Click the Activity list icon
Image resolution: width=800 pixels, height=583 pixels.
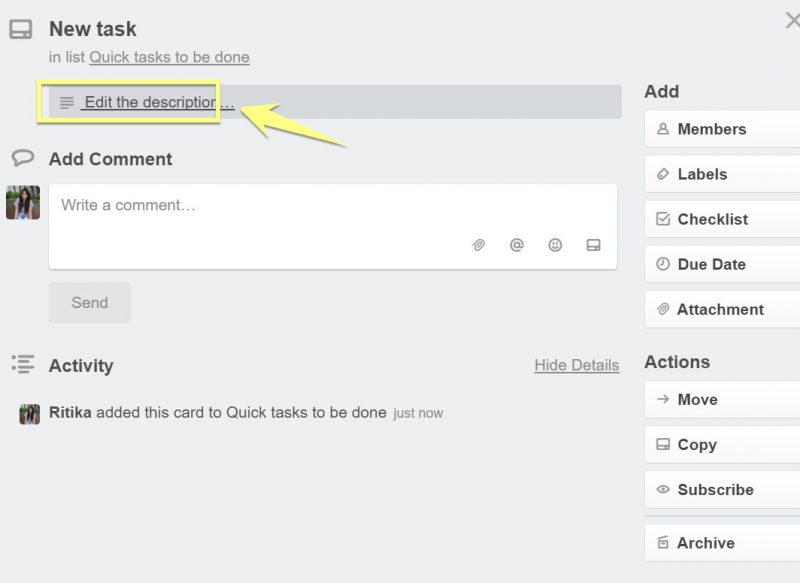(23, 364)
